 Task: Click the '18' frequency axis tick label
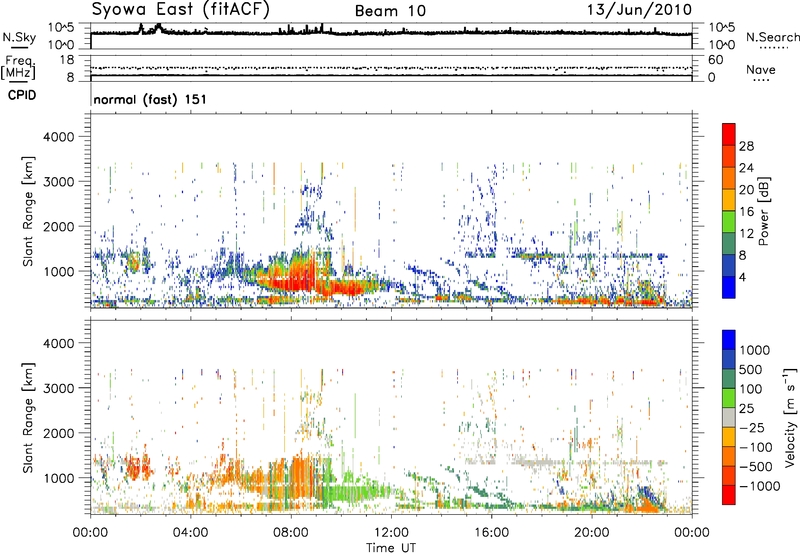click(x=67, y=59)
